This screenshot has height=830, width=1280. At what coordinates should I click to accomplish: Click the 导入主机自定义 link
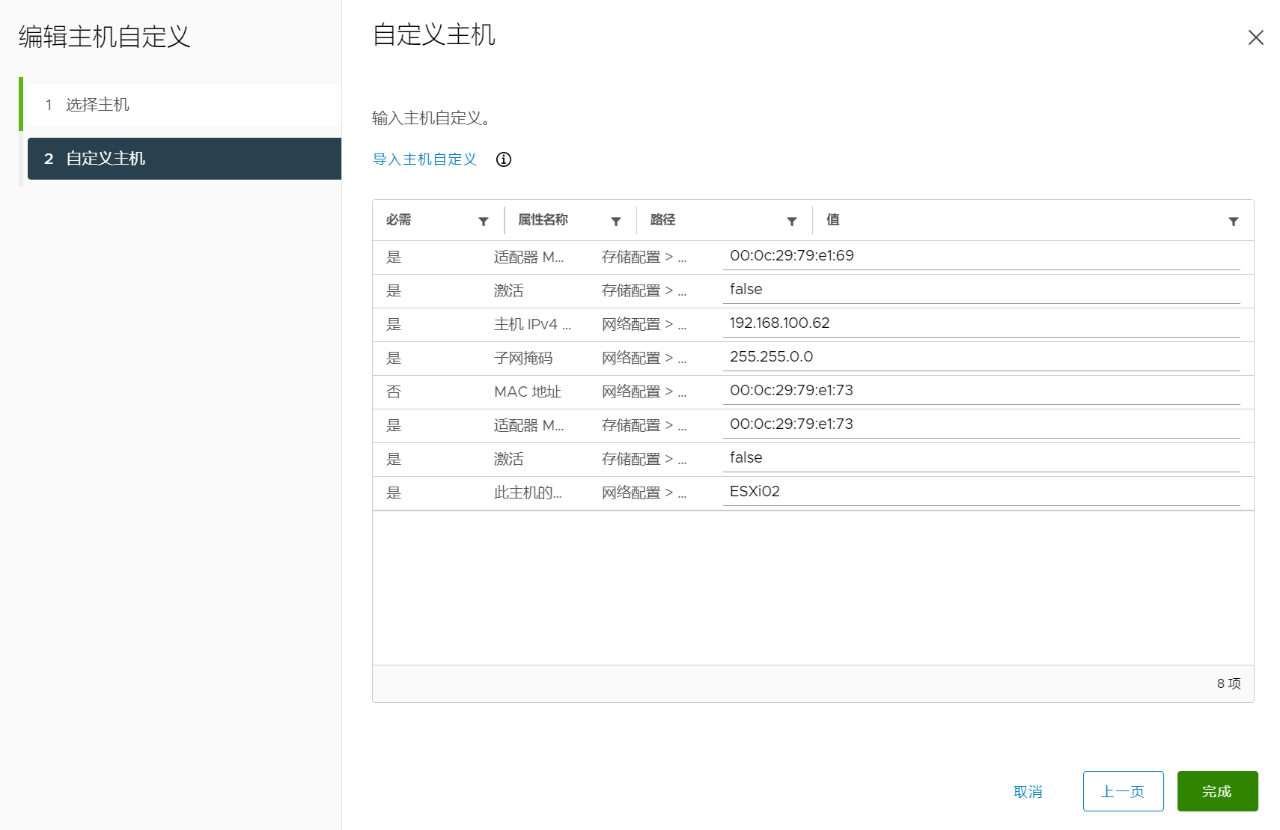(424, 160)
